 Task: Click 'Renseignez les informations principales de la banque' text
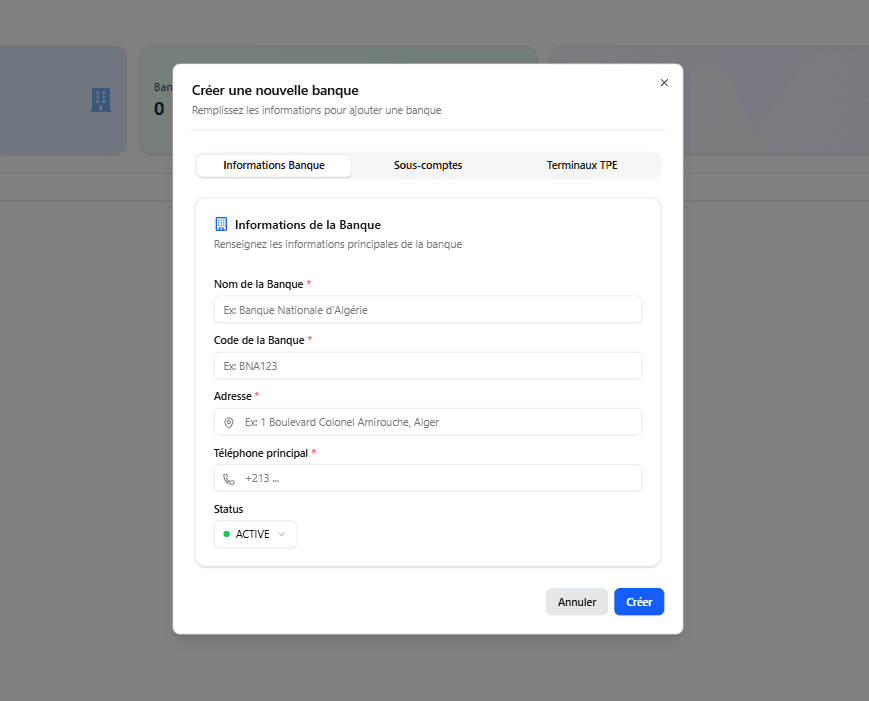tap(338, 244)
